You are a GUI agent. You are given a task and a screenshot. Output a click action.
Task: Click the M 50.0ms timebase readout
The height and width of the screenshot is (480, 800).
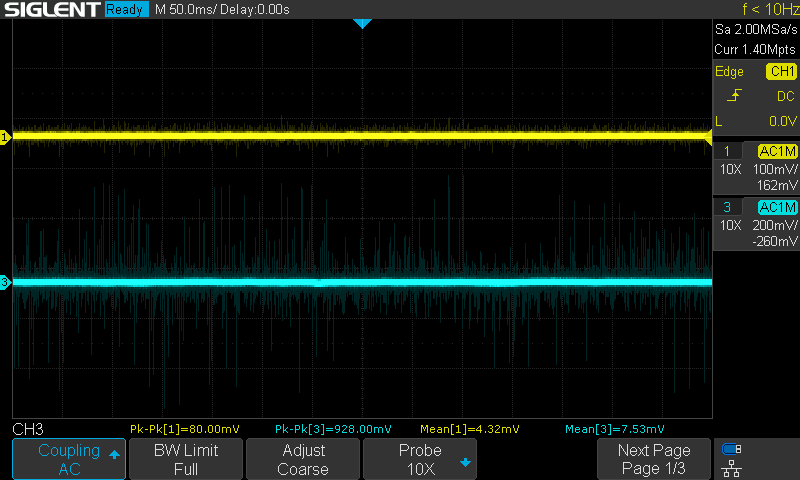point(186,10)
